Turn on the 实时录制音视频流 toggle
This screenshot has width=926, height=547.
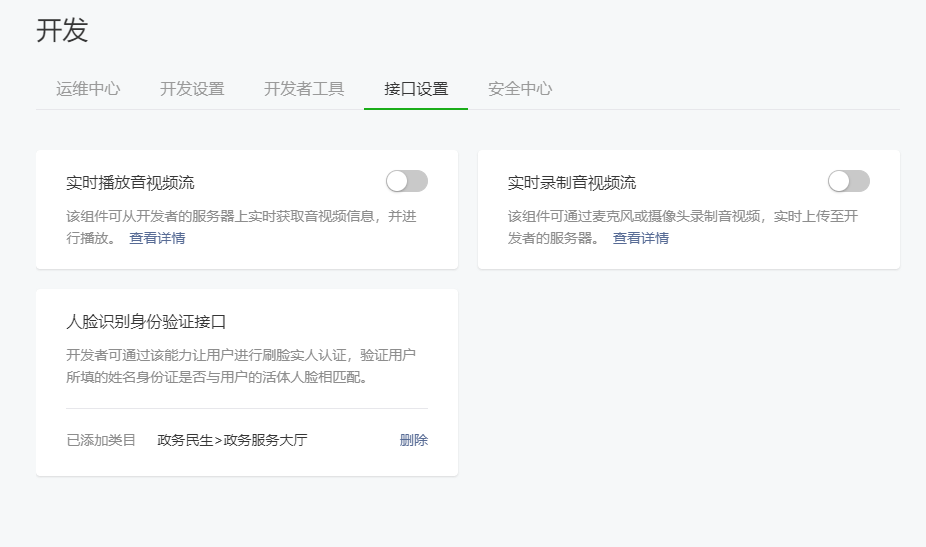point(849,181)
